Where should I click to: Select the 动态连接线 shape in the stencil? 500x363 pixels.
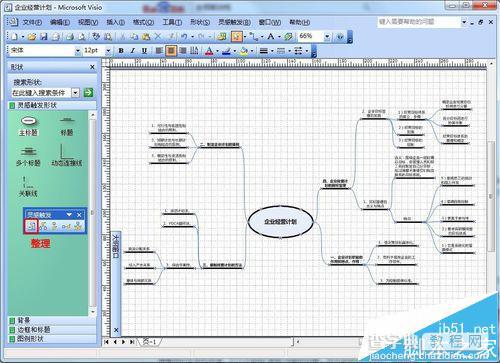click(66, 151)
